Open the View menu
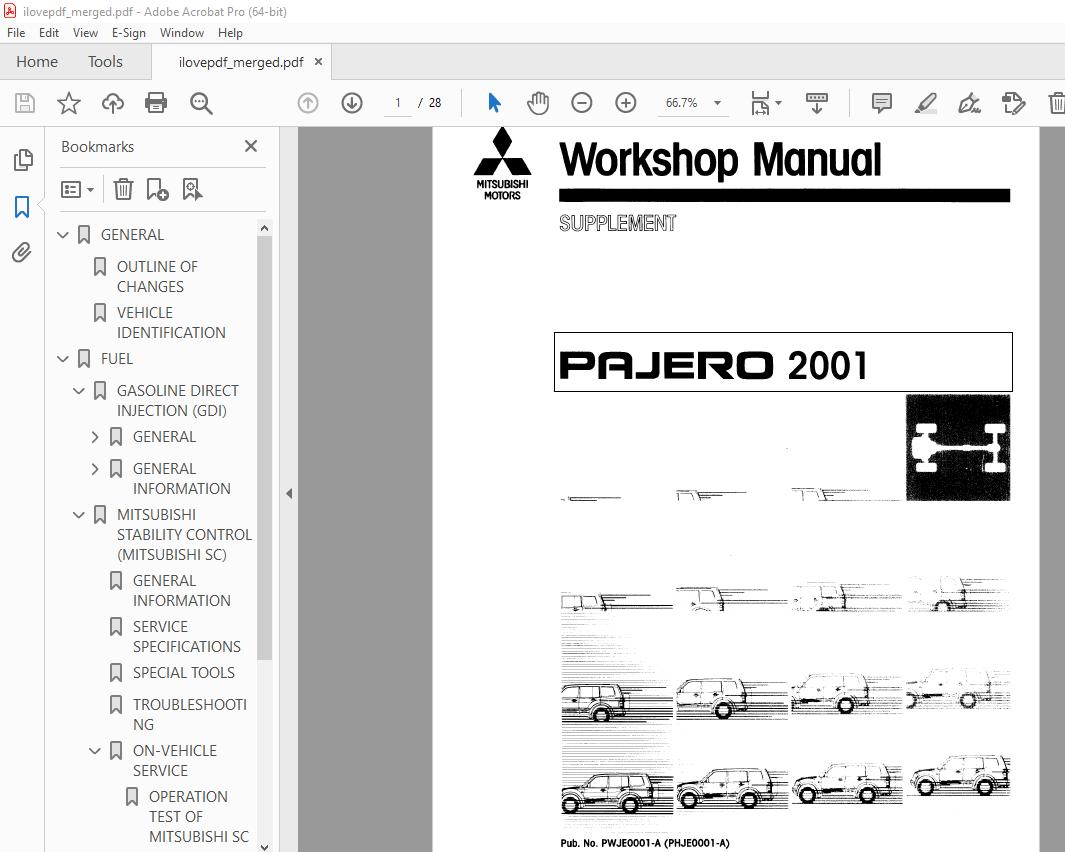Viewport: 1065px width, 852px height. click(85, 33)
